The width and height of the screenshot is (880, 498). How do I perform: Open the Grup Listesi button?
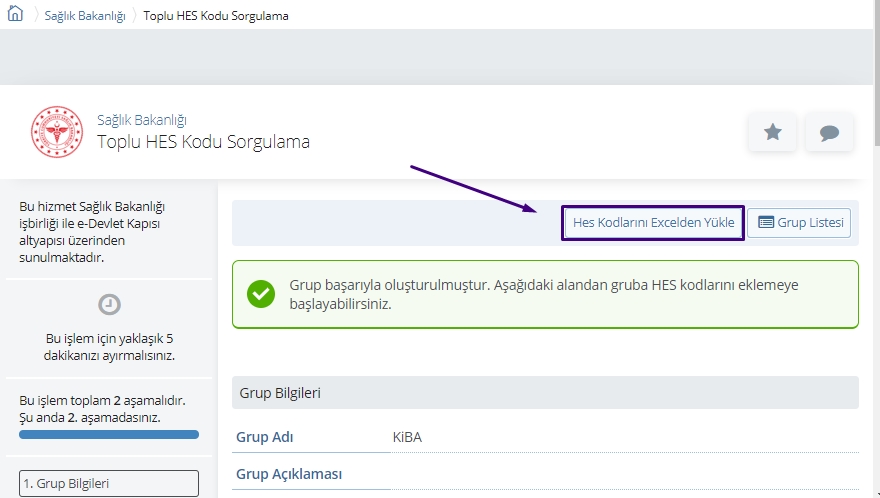(800, 223)
